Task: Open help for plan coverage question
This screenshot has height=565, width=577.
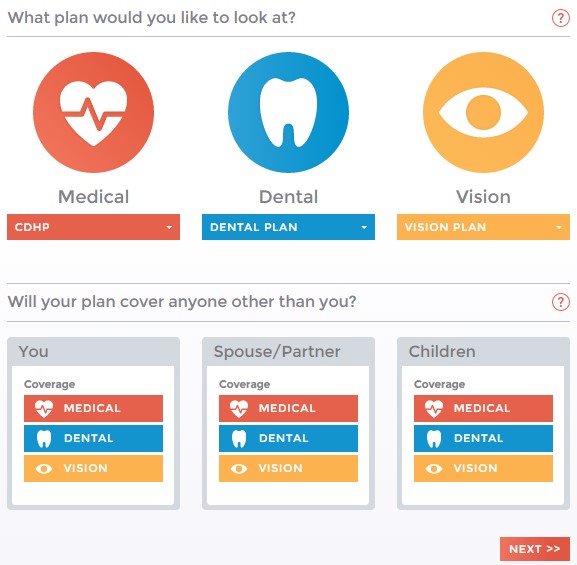Action: [560, 302]
